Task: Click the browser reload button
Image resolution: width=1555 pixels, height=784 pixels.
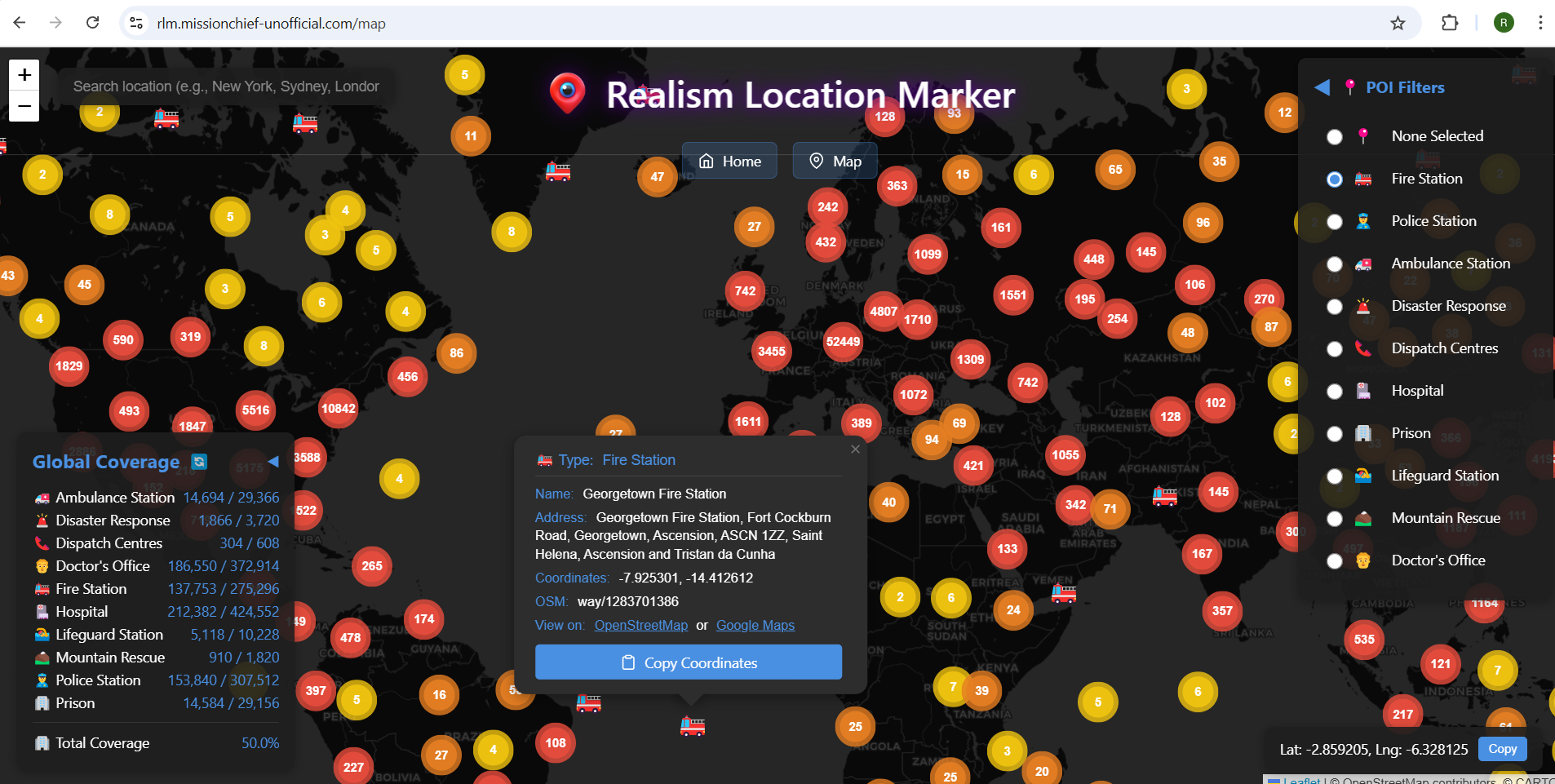Action: point(93,23)
